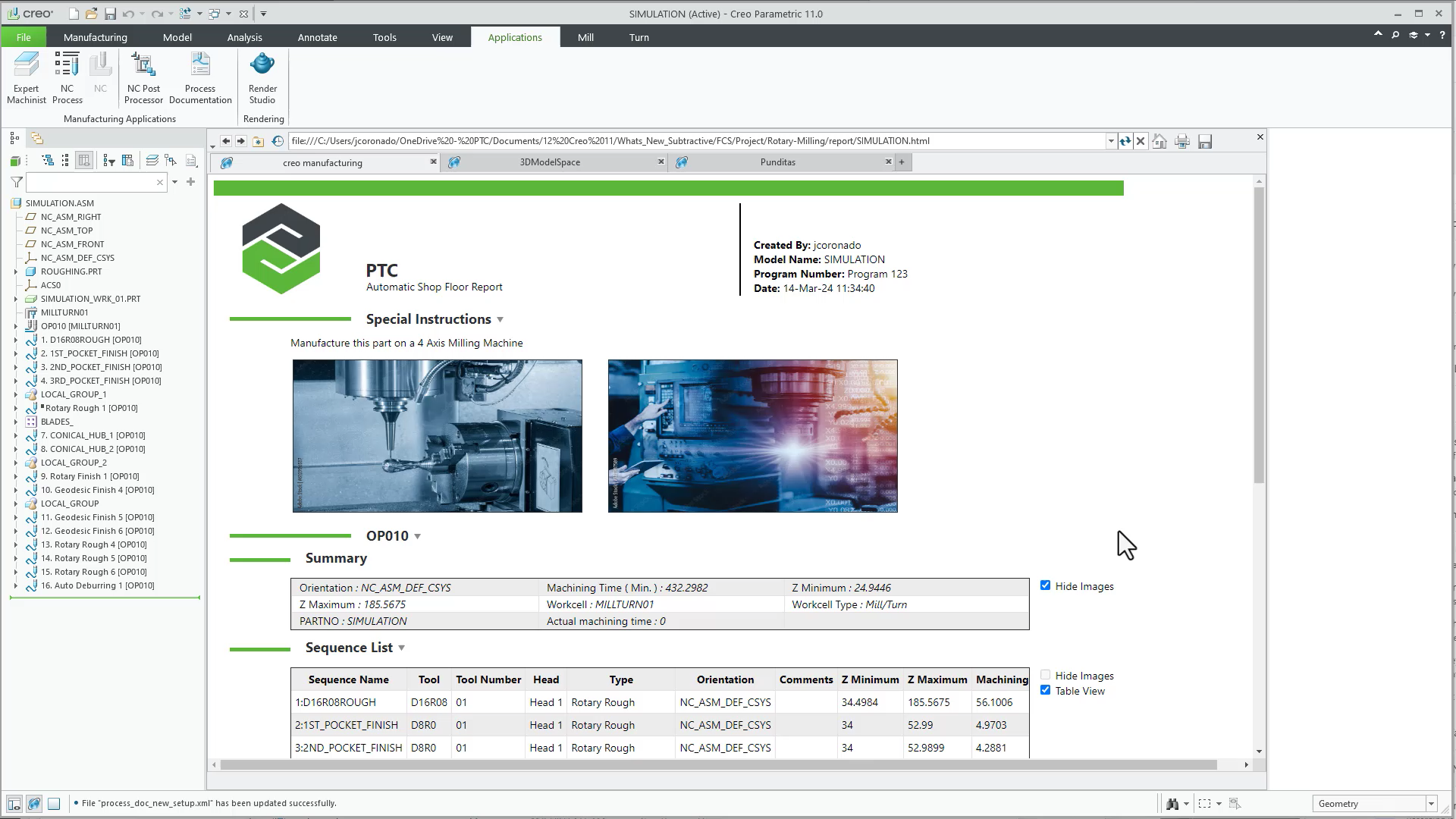Click search binoculars icon in status bar

click(1172, 804)
